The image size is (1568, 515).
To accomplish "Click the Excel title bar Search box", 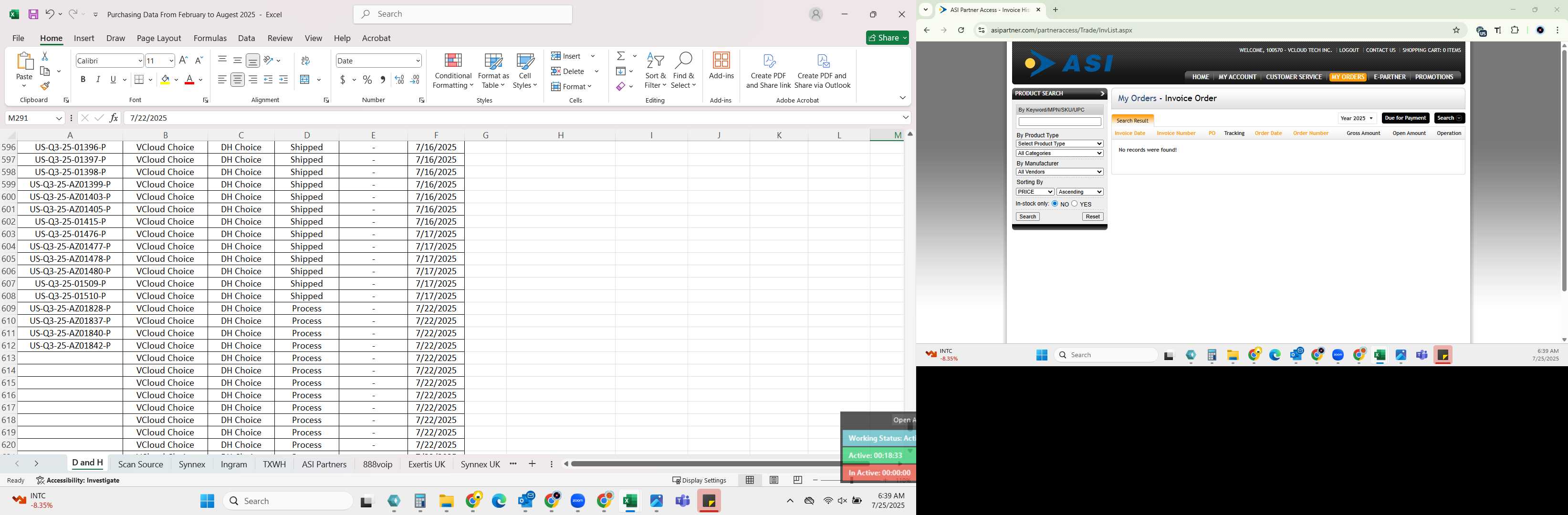I will [462, 14].
